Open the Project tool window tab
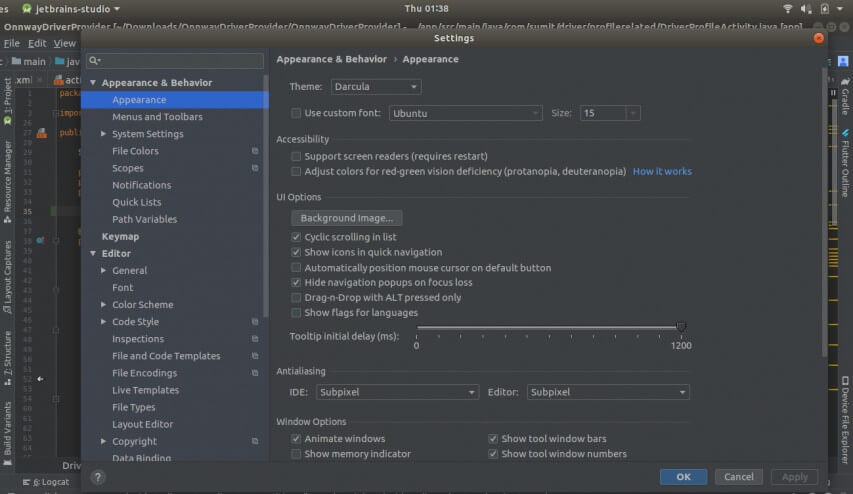The width and height of the screenshot is (853, 494). point(8,101)
